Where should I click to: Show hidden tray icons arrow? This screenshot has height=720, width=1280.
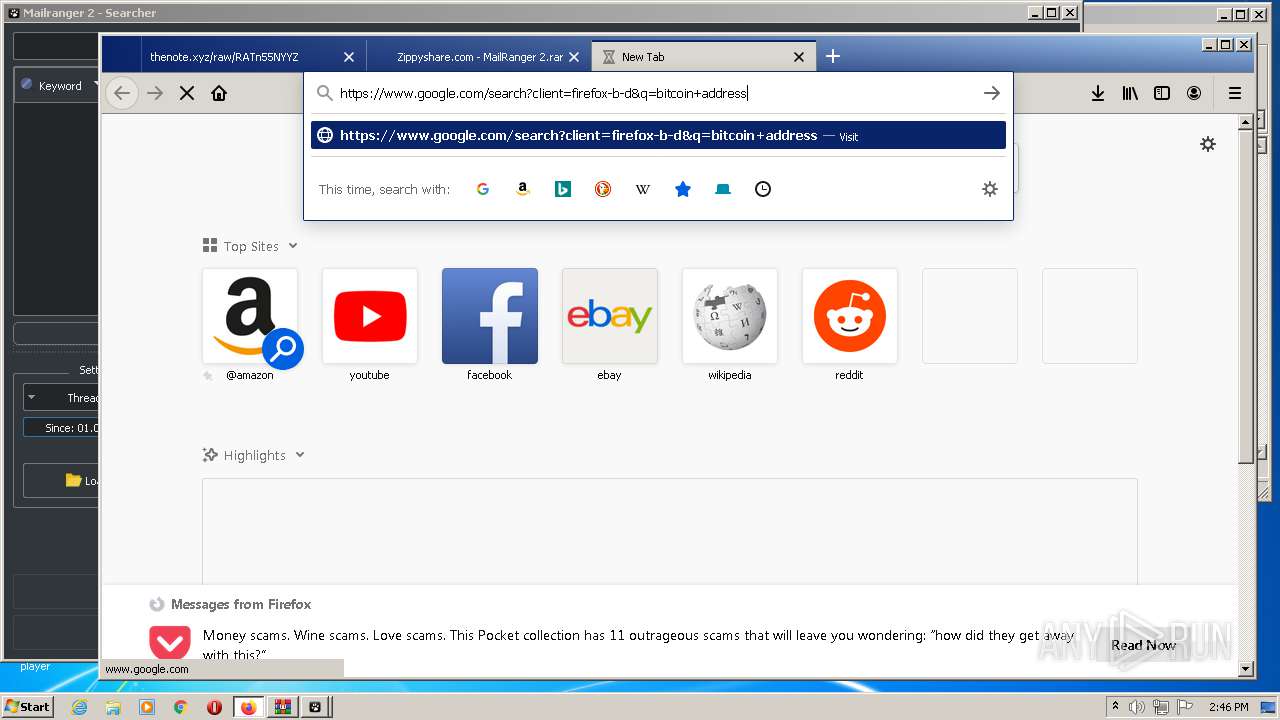click(1116, 707)
